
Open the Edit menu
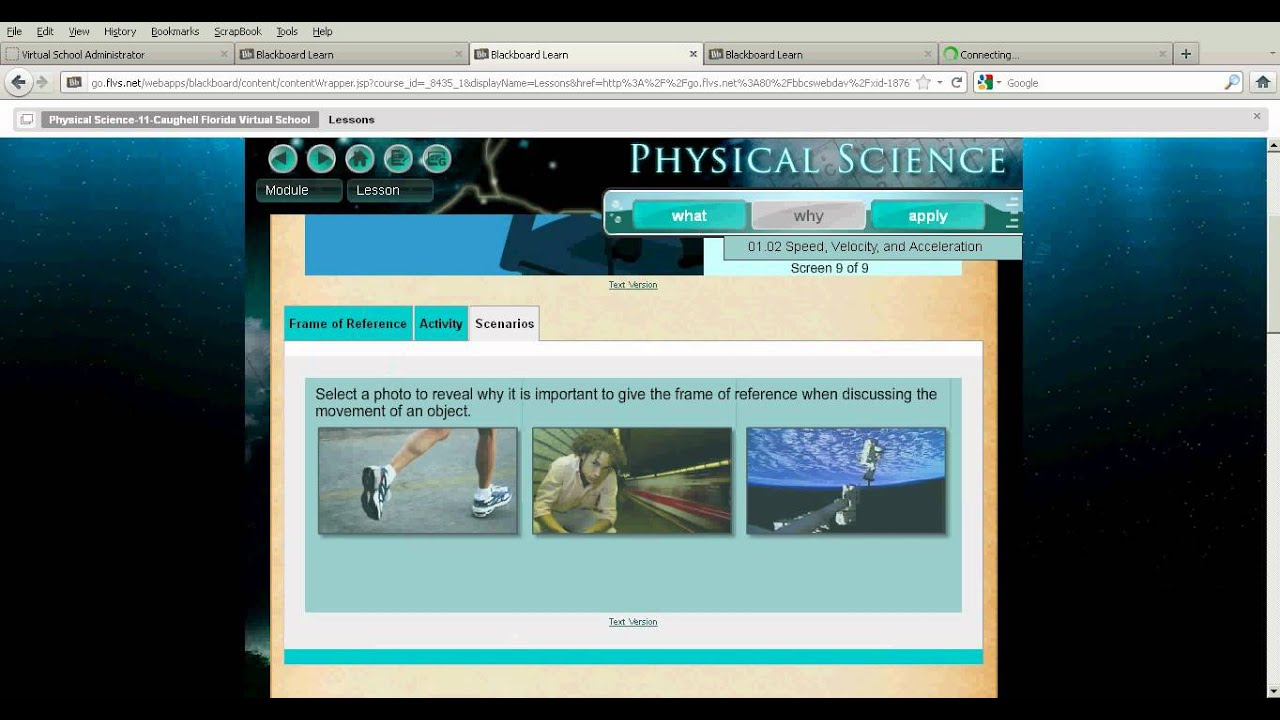[x=45, y=31]
